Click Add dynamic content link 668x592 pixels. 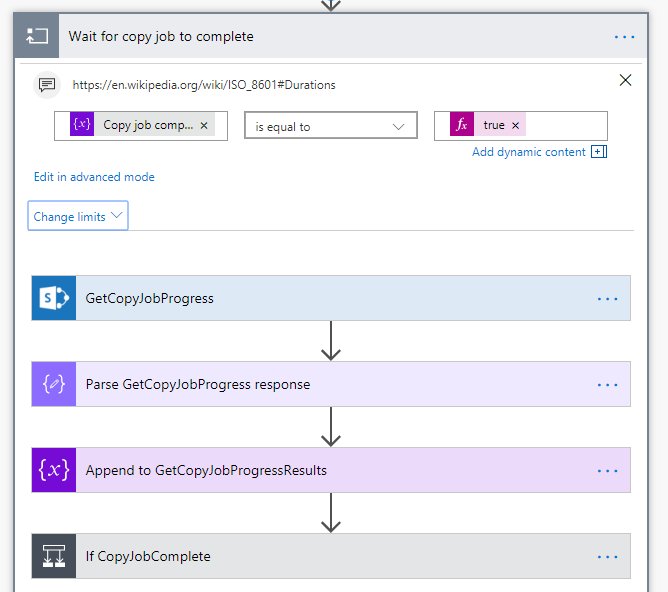click(530, 152)
